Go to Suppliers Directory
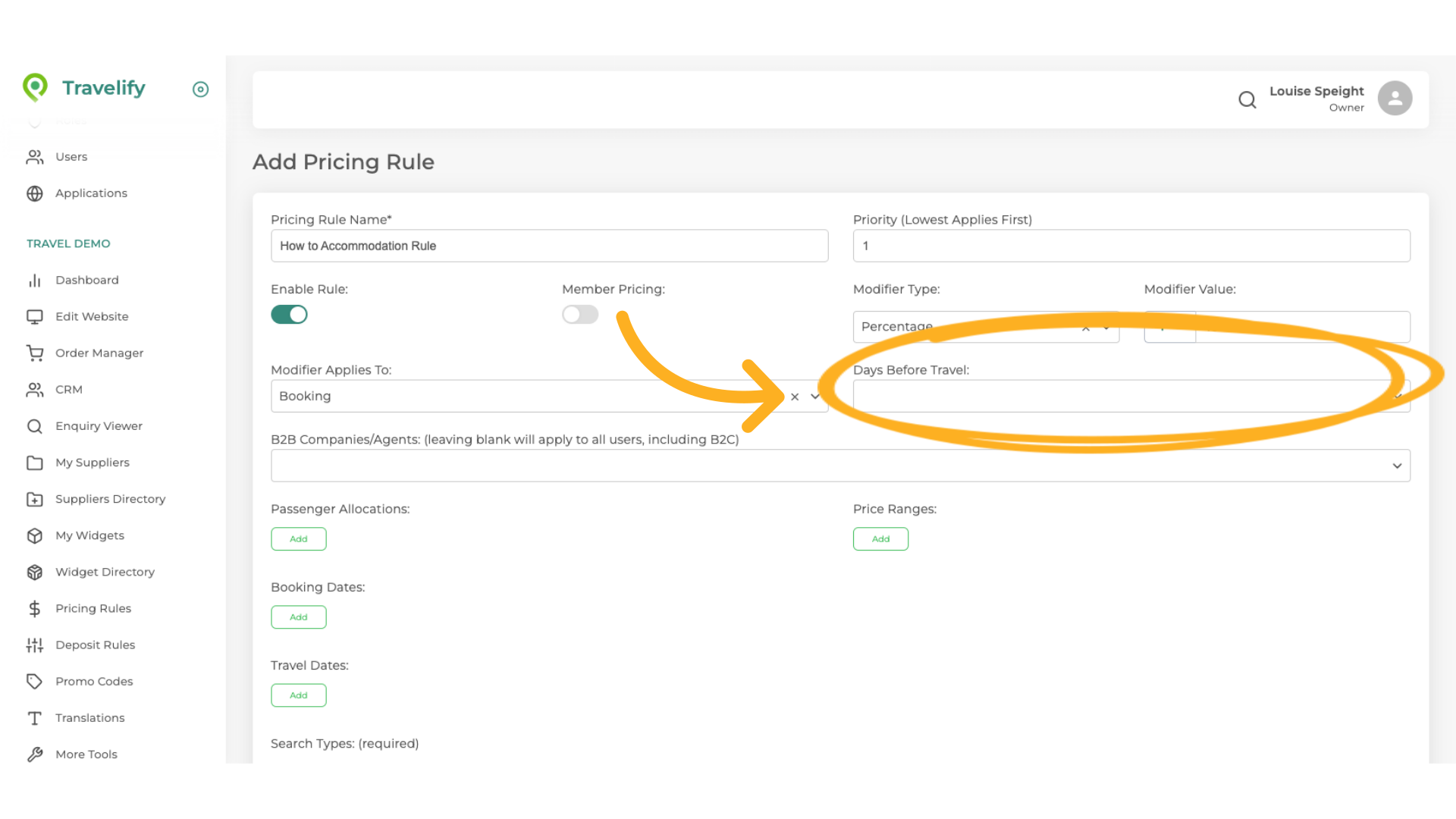Screen dimensions: 1456x819 click(110, 499)
